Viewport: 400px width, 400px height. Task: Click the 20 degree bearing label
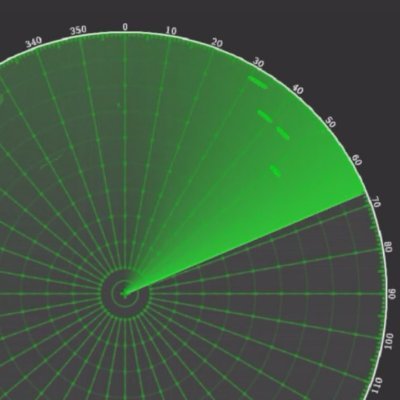pyautogui.click(x=217, y=43)
